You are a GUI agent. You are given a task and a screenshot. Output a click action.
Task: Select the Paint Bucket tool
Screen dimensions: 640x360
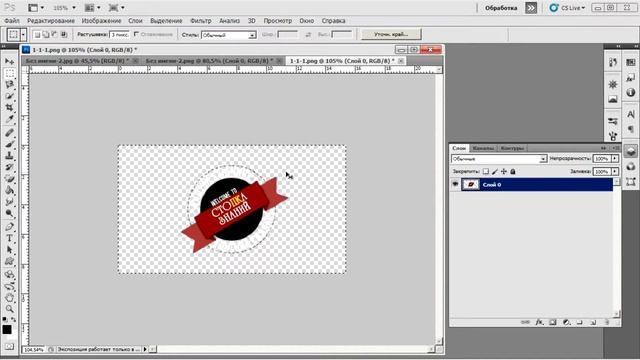(9, 190)
